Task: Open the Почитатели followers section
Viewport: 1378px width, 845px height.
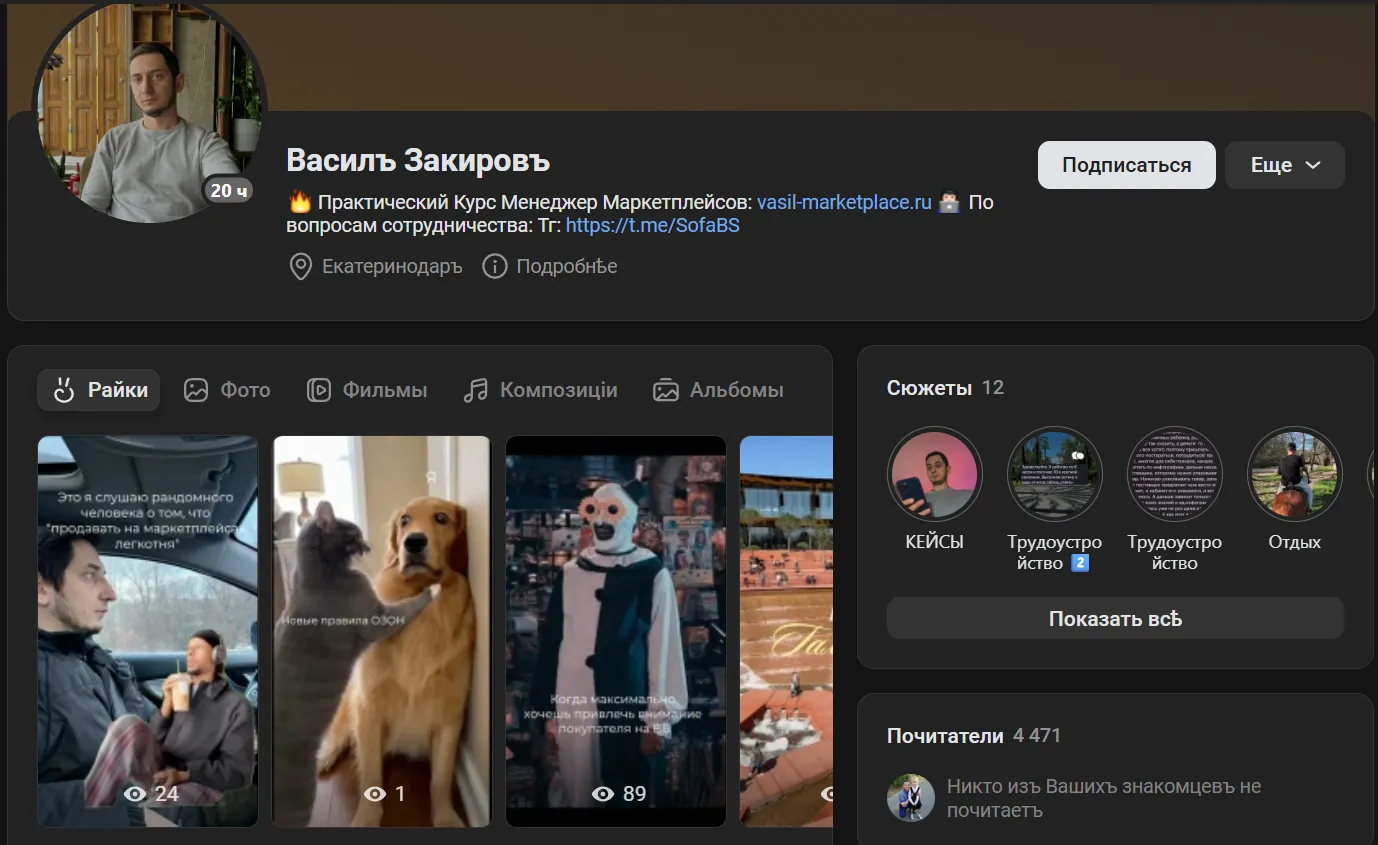Action: (x=945, y=736)
